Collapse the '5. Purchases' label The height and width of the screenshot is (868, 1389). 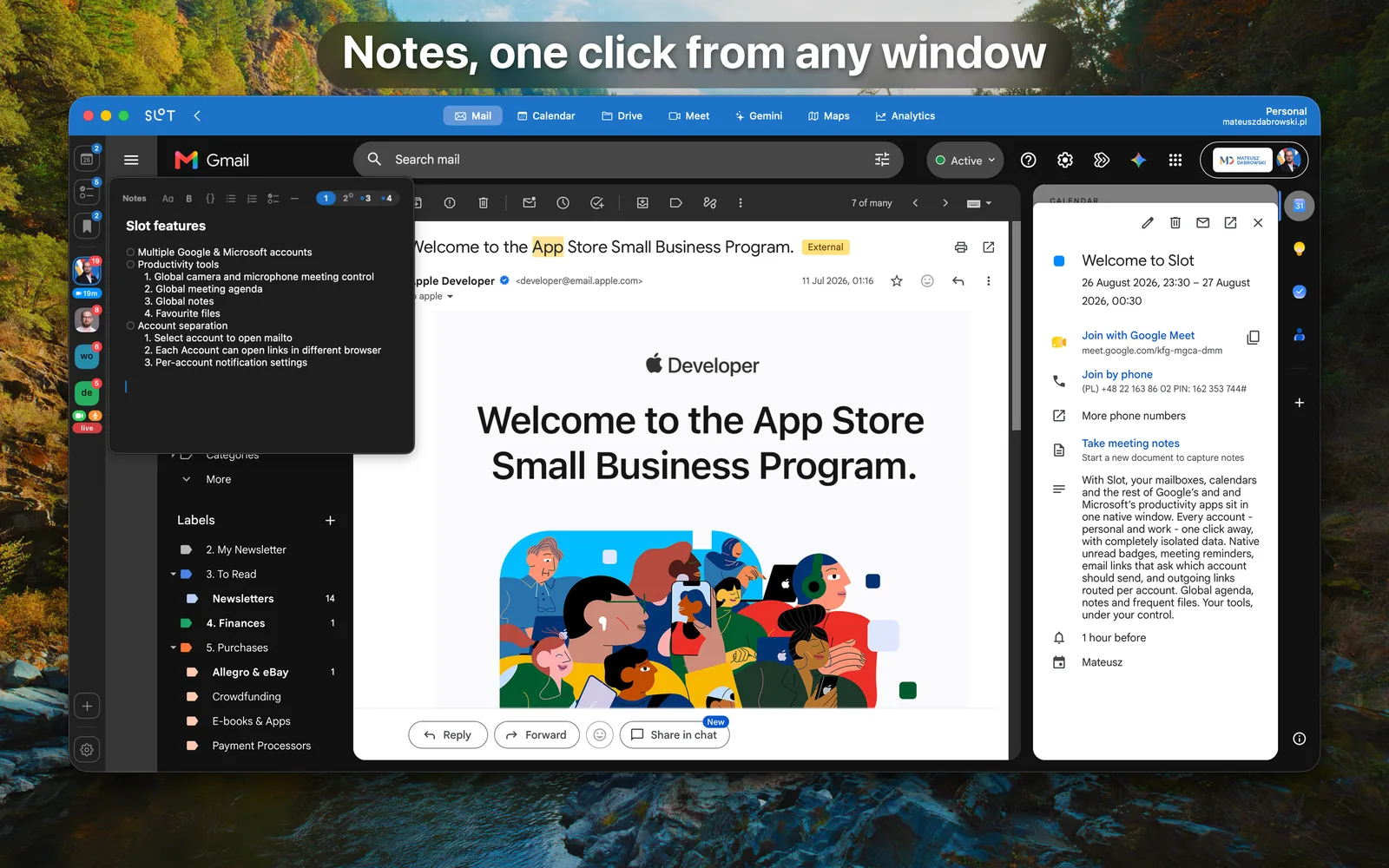[174, 648]
